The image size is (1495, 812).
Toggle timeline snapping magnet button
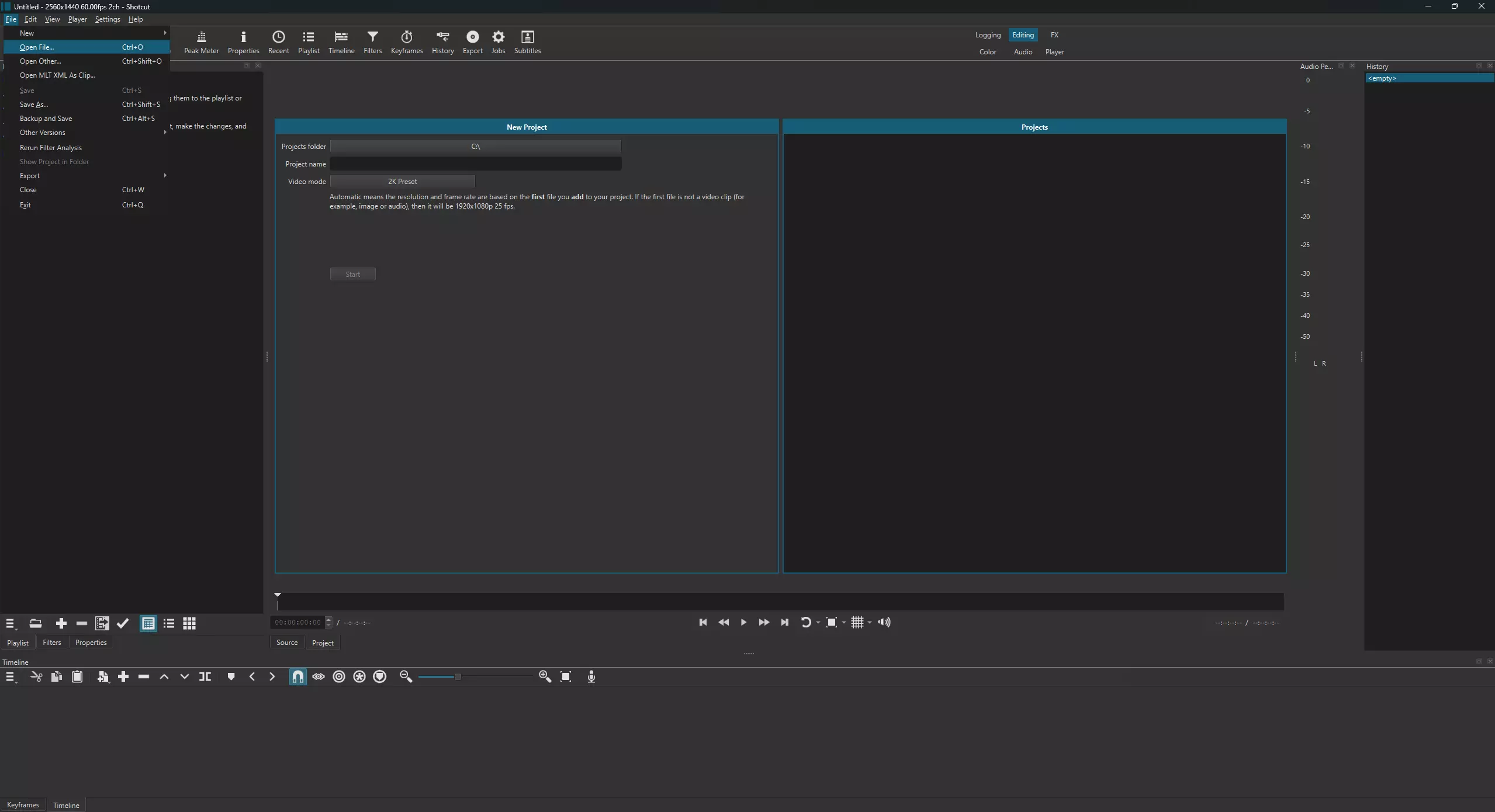pyautogui.click(x=297, y=676)
